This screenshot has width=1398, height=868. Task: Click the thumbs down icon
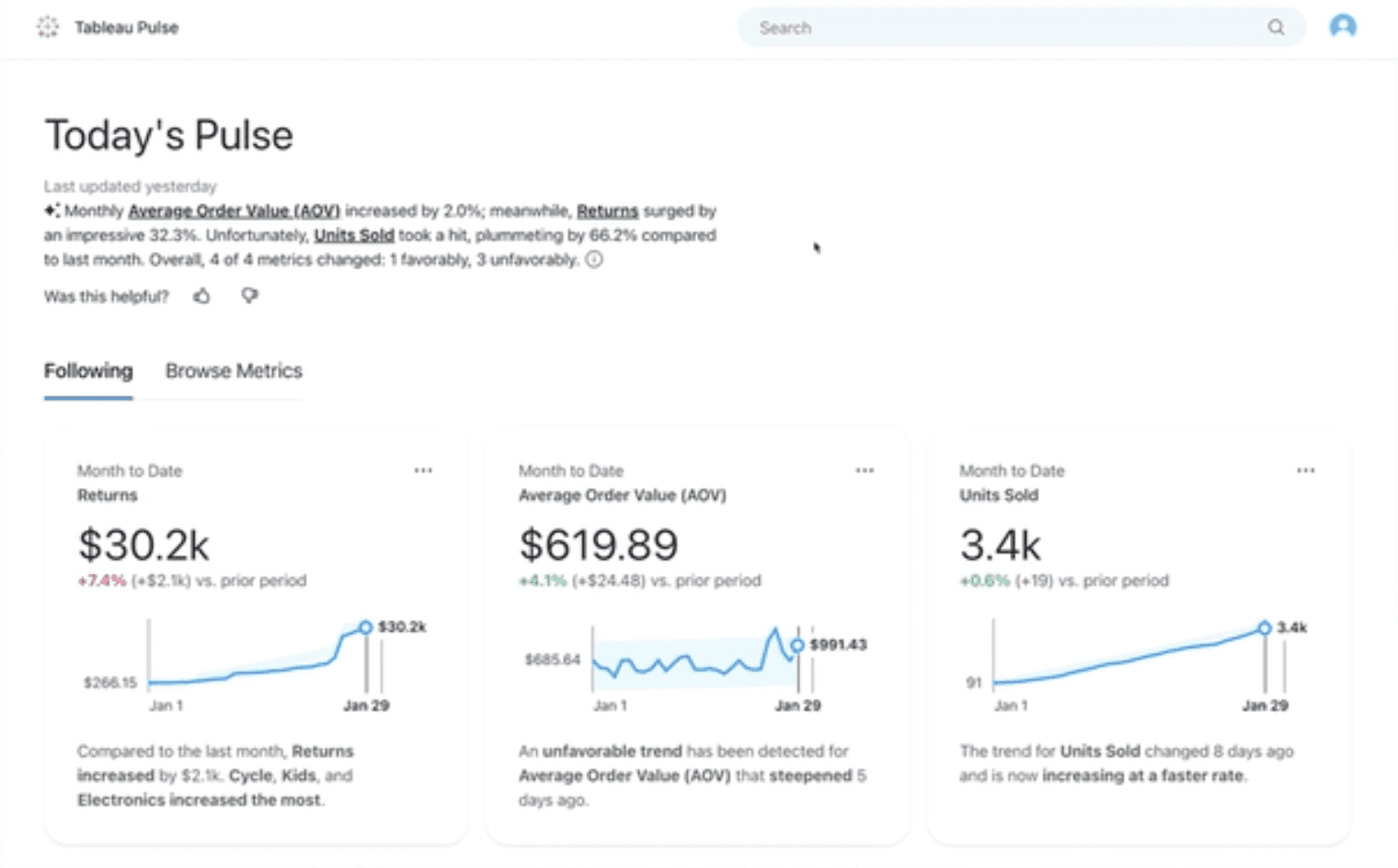[x=249, y=296]
